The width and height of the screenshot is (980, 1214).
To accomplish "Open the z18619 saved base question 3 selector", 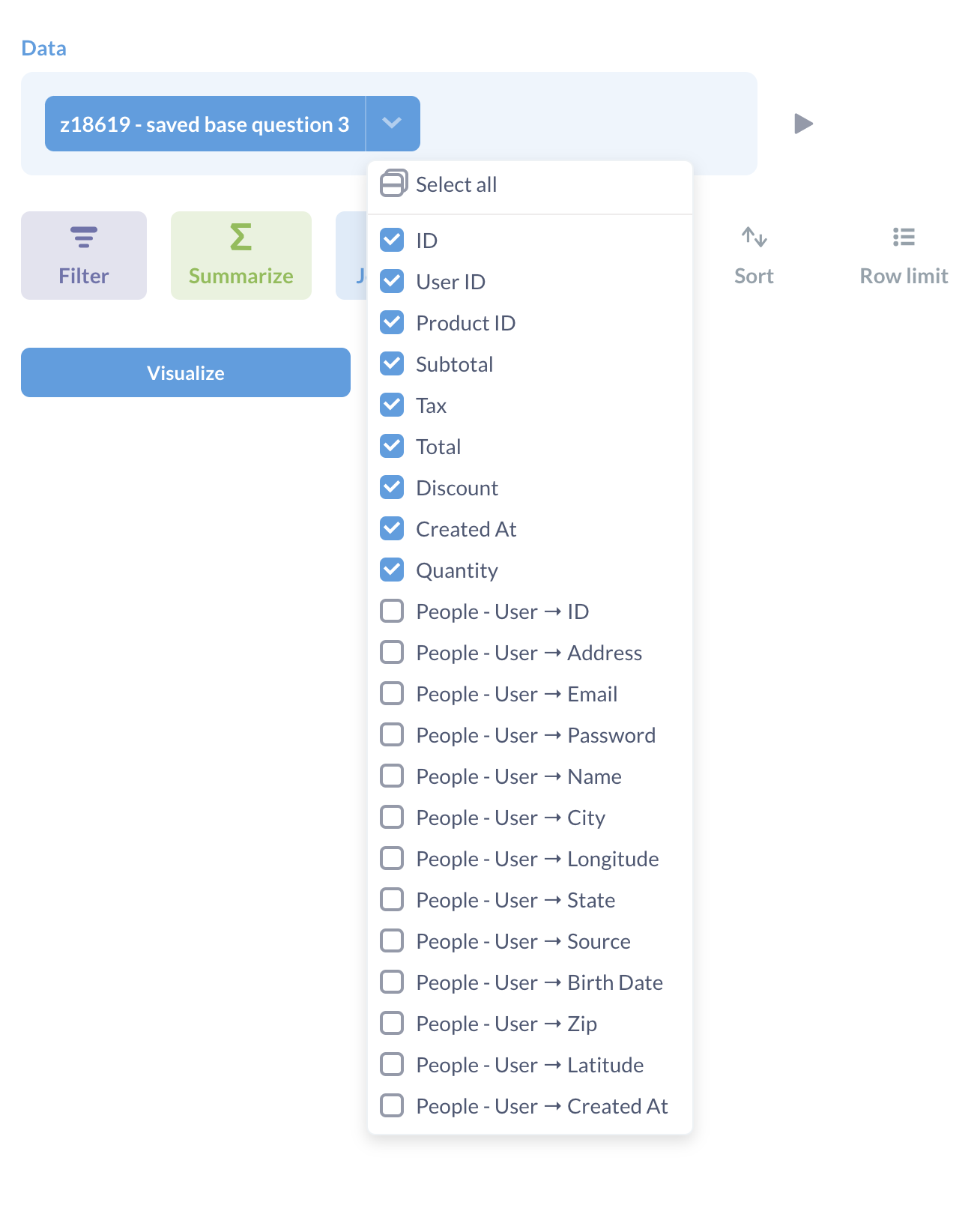I will 205,124.
